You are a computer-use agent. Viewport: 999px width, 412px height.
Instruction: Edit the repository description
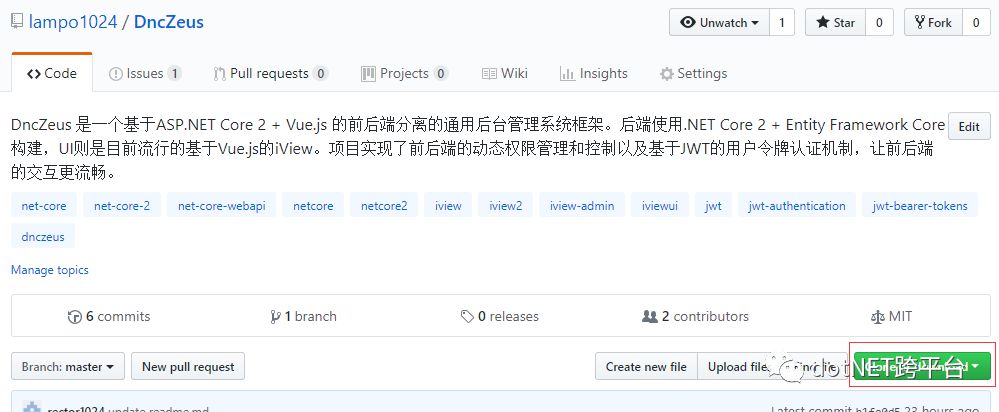coord(969,126)
